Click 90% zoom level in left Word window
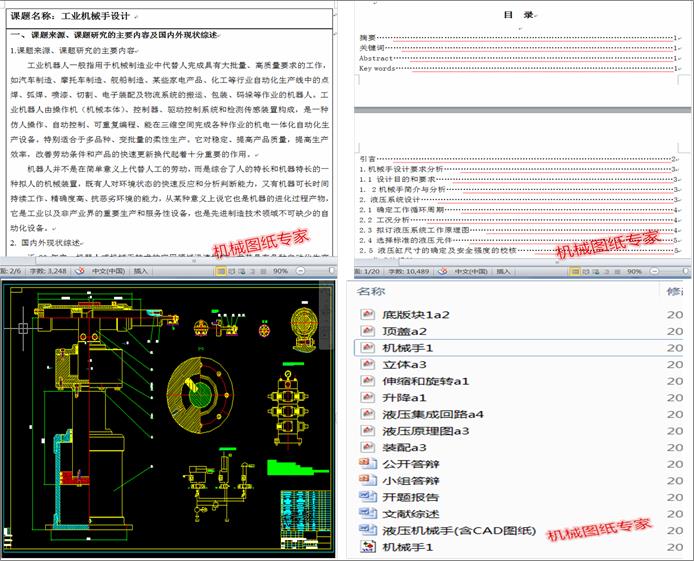 (281, 271)
